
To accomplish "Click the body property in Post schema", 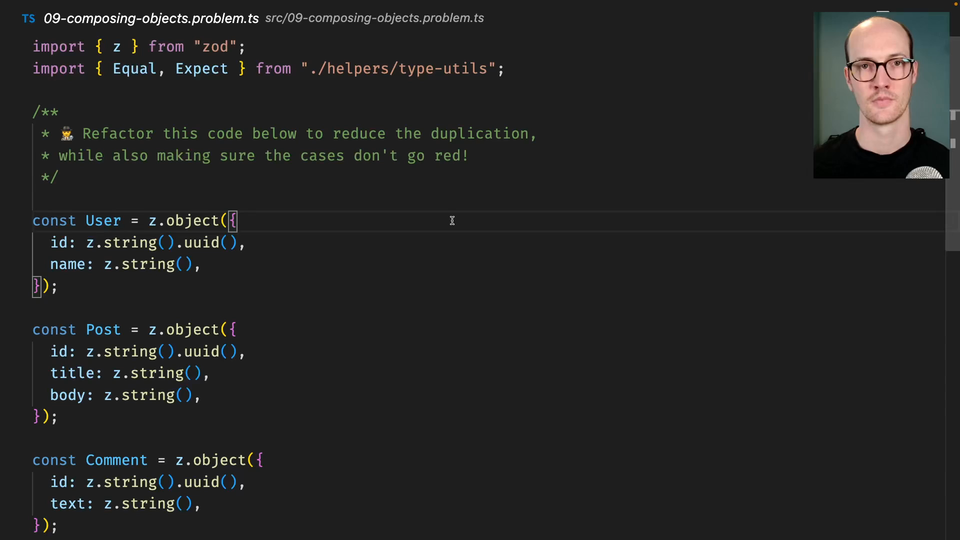I will pos(67,395).
